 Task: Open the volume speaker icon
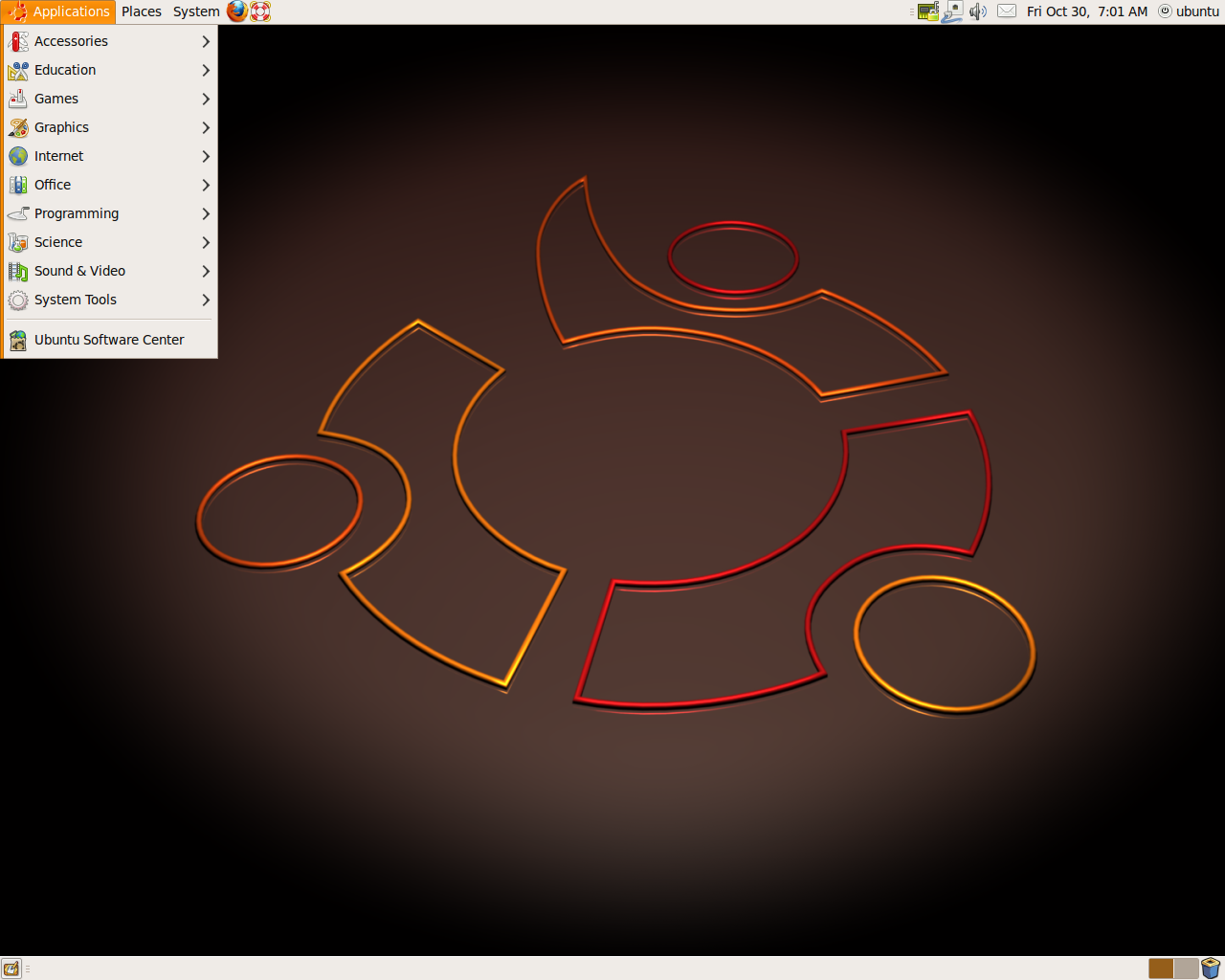pos(977,11)
